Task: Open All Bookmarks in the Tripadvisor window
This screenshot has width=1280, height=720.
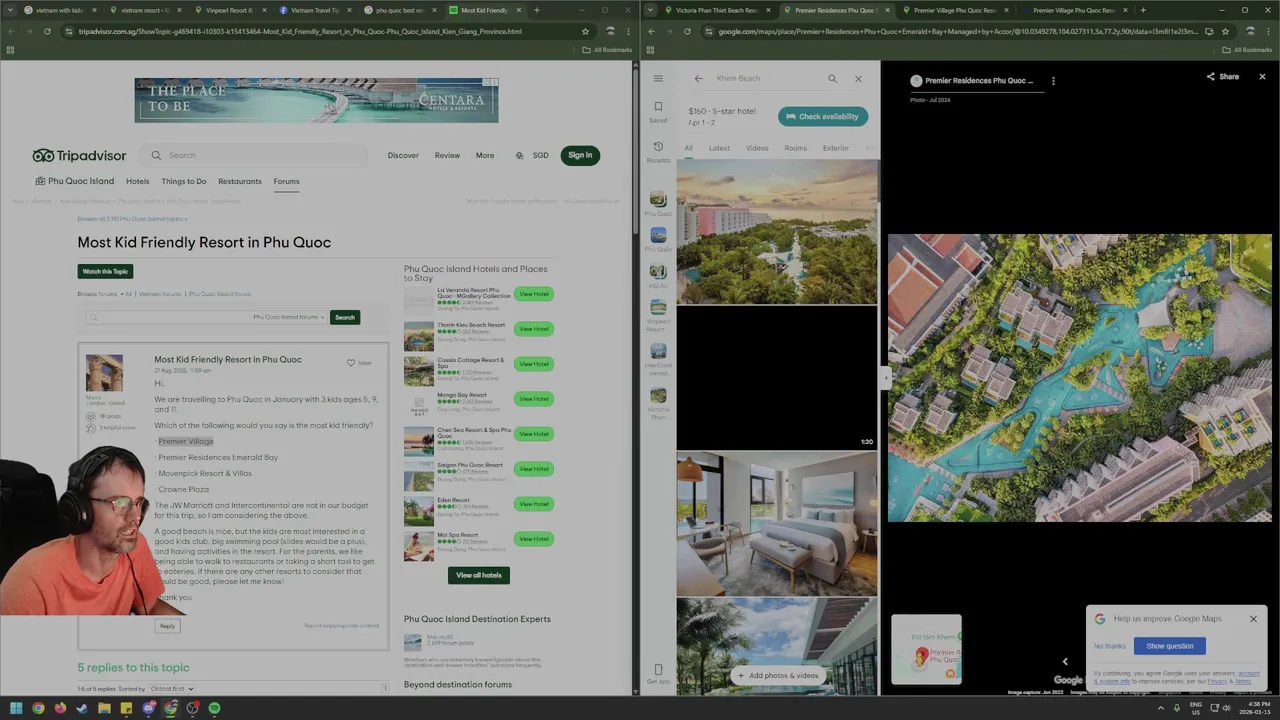Action: 609,49
